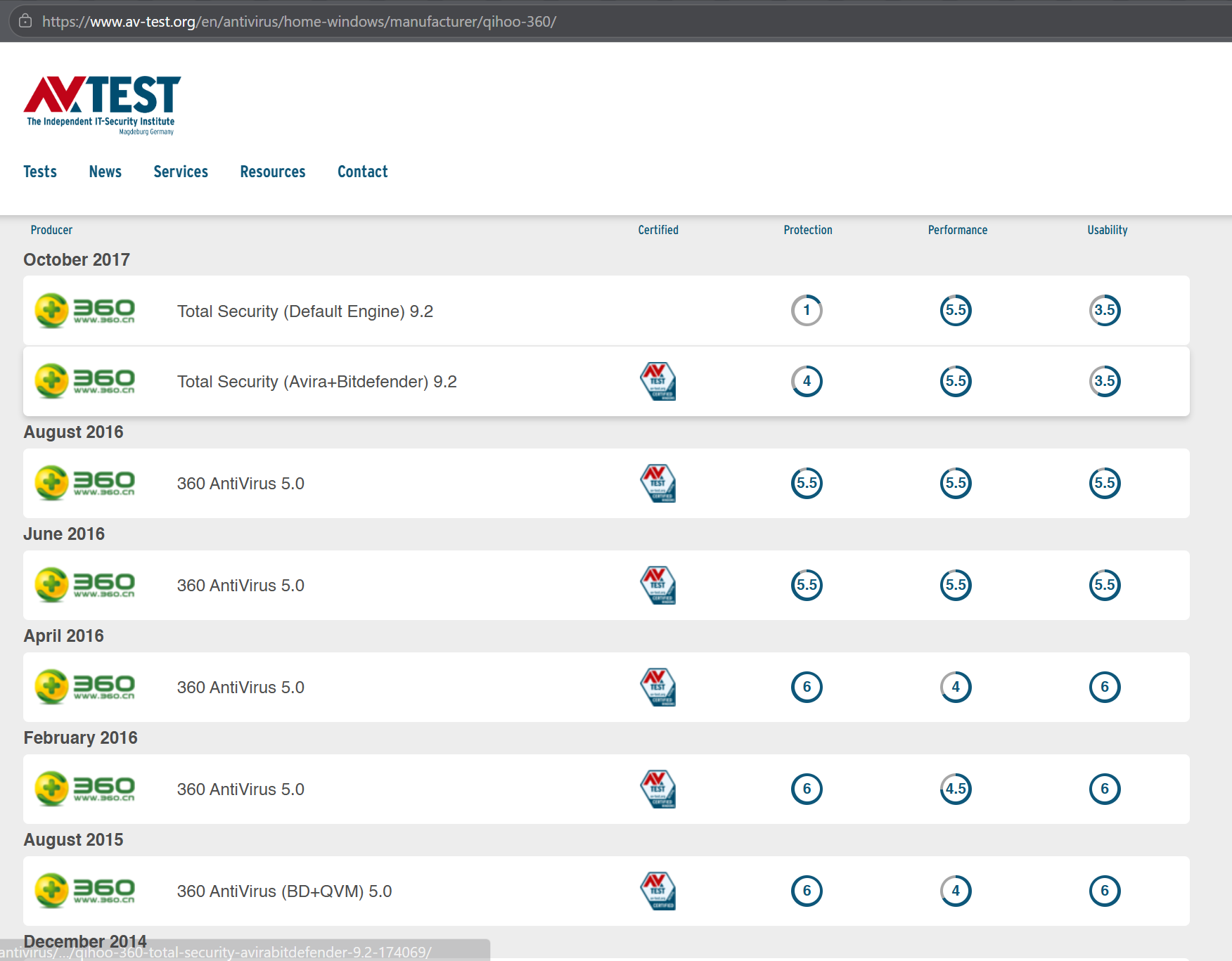1232x961 pixels.
Task: Open the Resources menu
Action: [x=273, y=172]
